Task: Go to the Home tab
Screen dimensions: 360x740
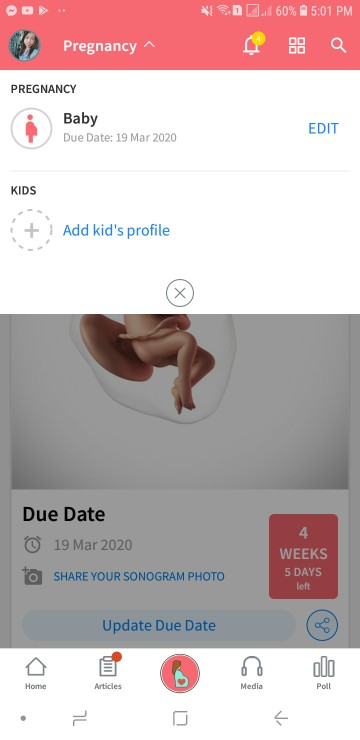Action: pyautogui.click(x=36, y=673)
